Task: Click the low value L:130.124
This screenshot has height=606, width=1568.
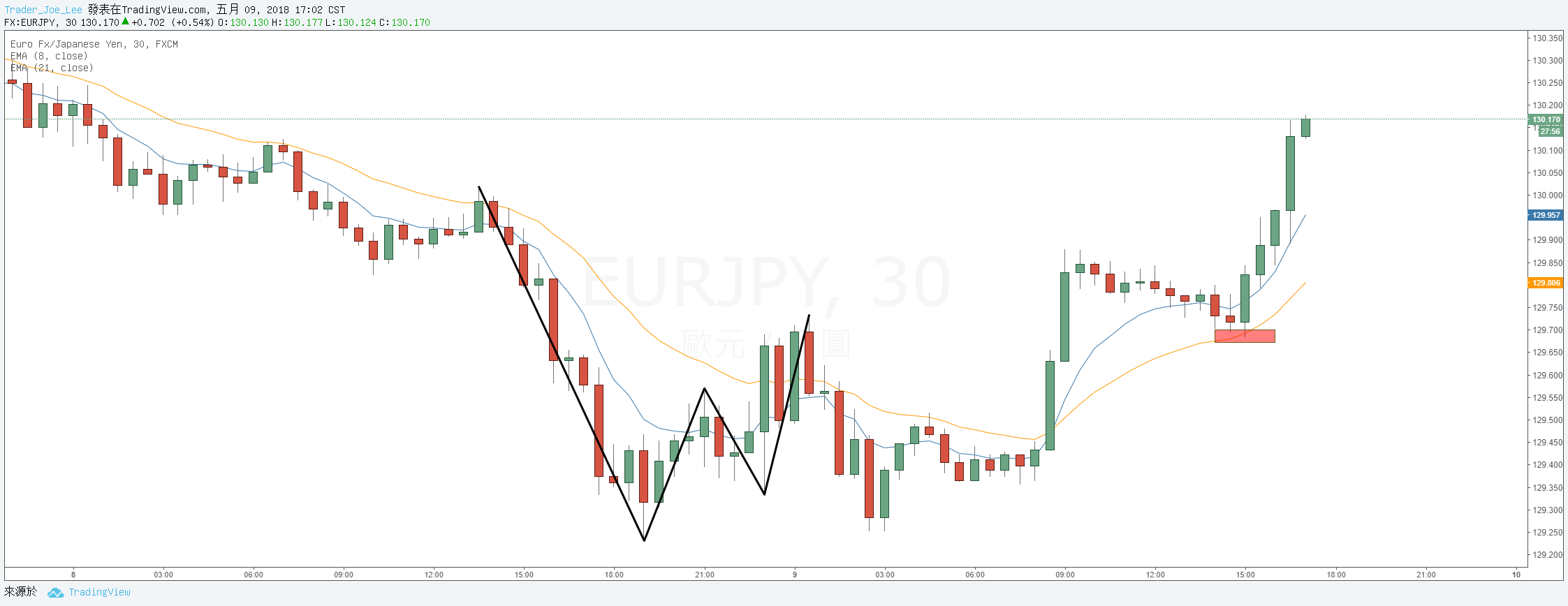Action: tap(351, 22)
